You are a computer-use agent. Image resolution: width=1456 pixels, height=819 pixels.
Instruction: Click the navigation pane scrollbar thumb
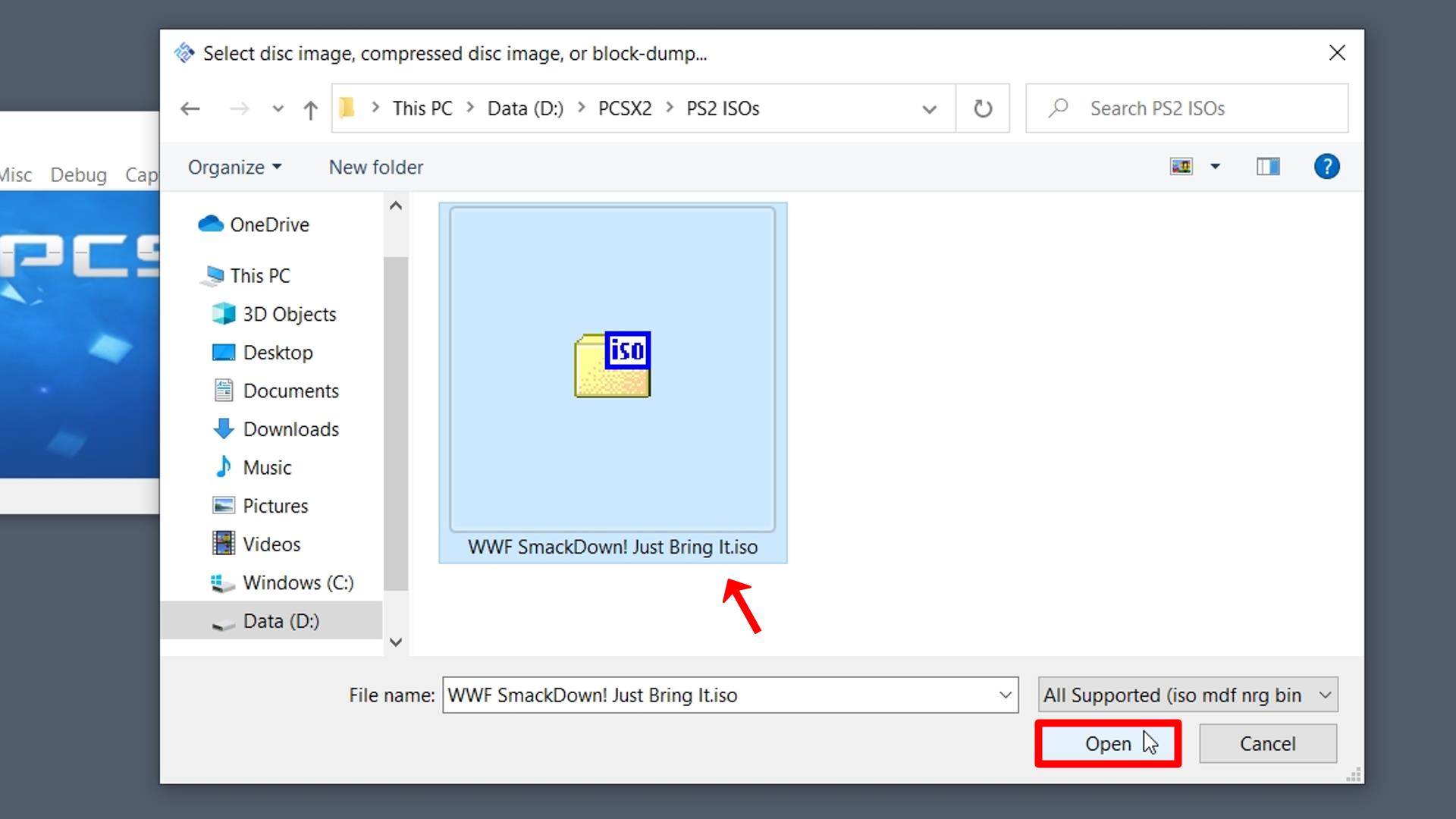[395, 423]
